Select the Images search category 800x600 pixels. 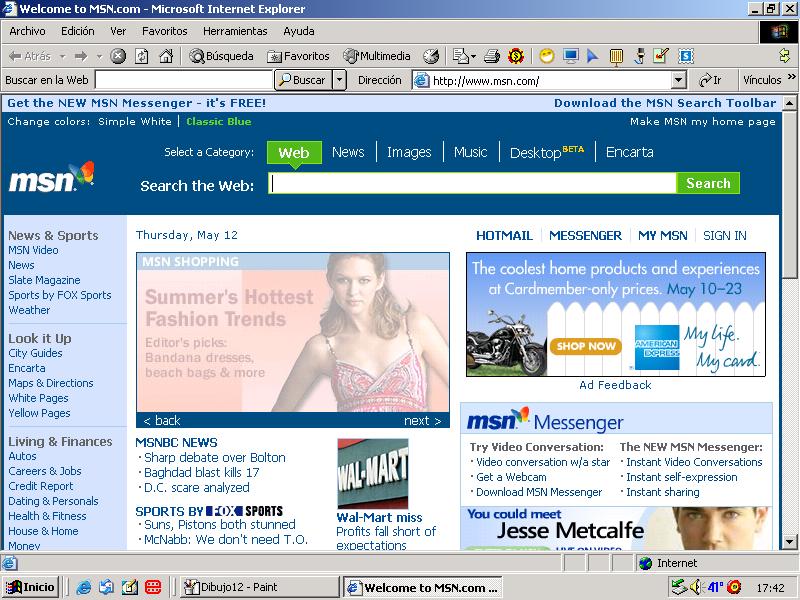coord(409,152)
